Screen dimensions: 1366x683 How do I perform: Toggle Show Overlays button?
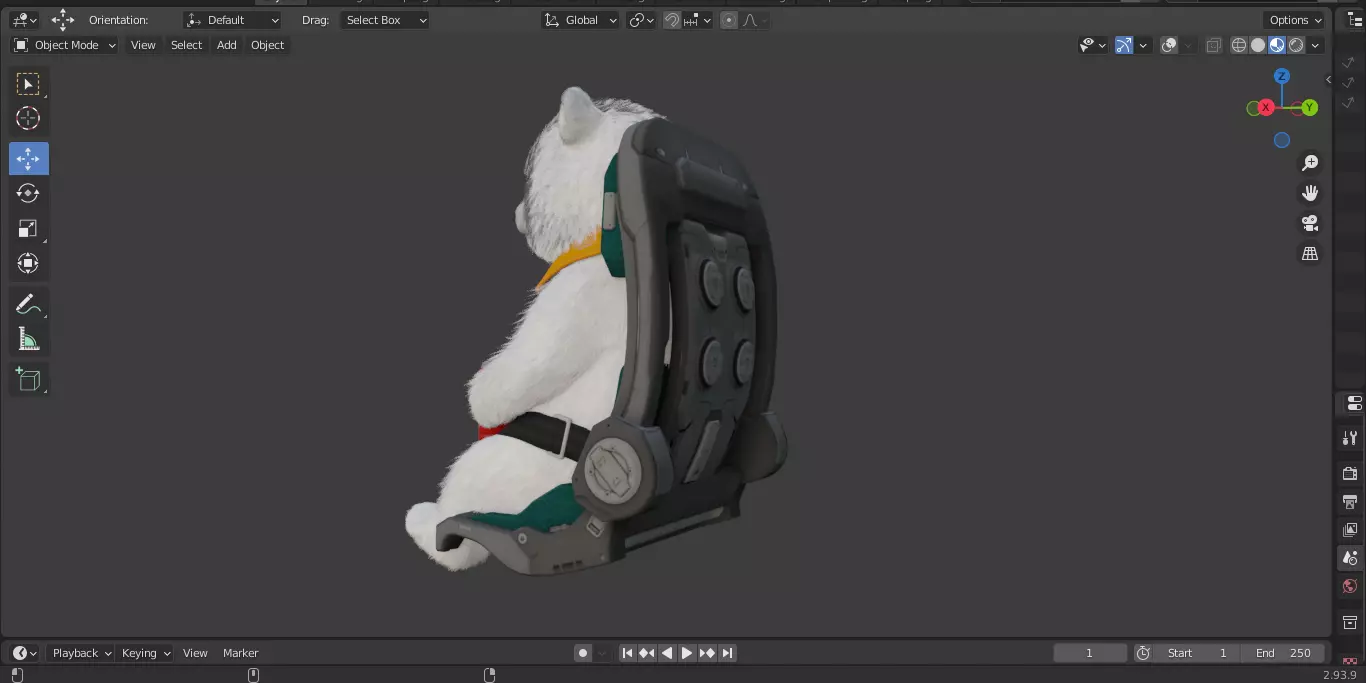tap(1169, 45)
